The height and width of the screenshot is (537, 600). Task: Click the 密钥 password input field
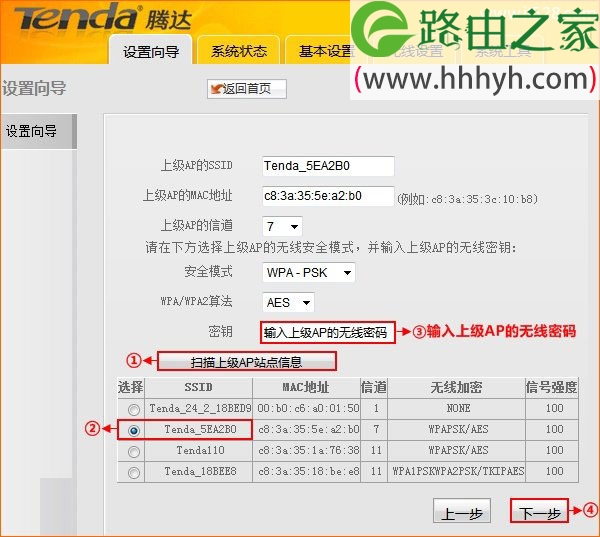pyautogui.click(x=328, y=332)
